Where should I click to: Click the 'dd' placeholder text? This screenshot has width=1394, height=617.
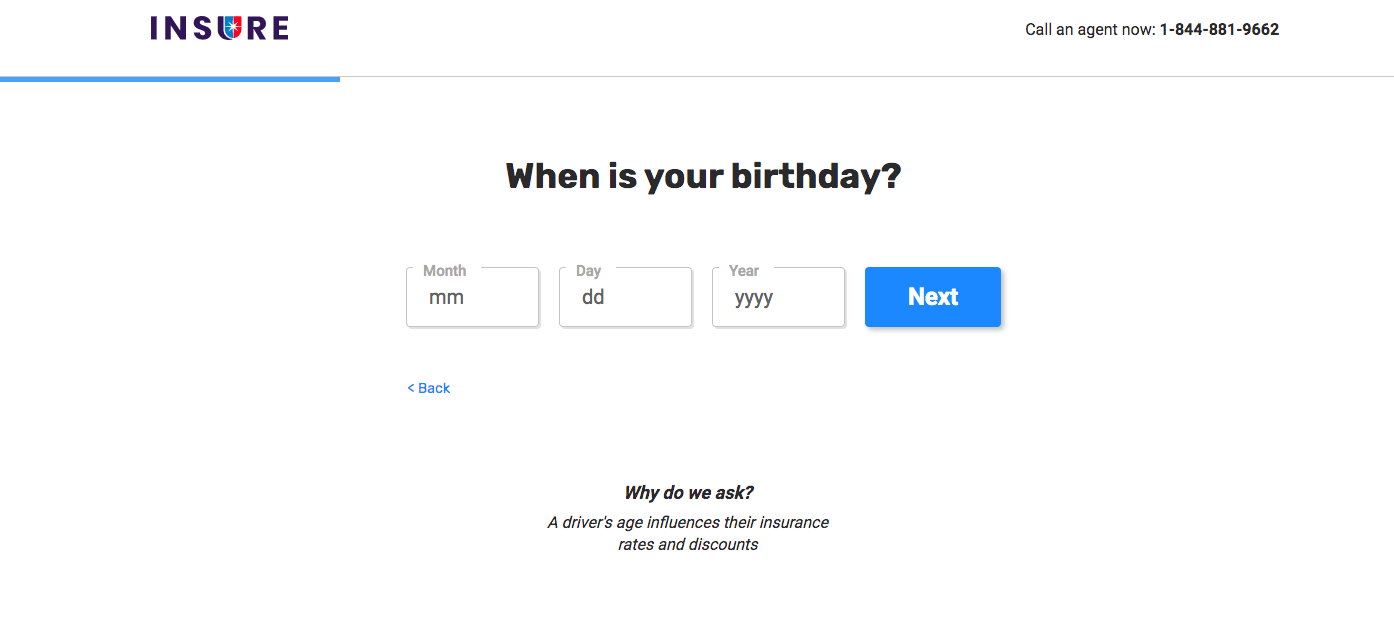pyautogui.click(x=592, y=297)
